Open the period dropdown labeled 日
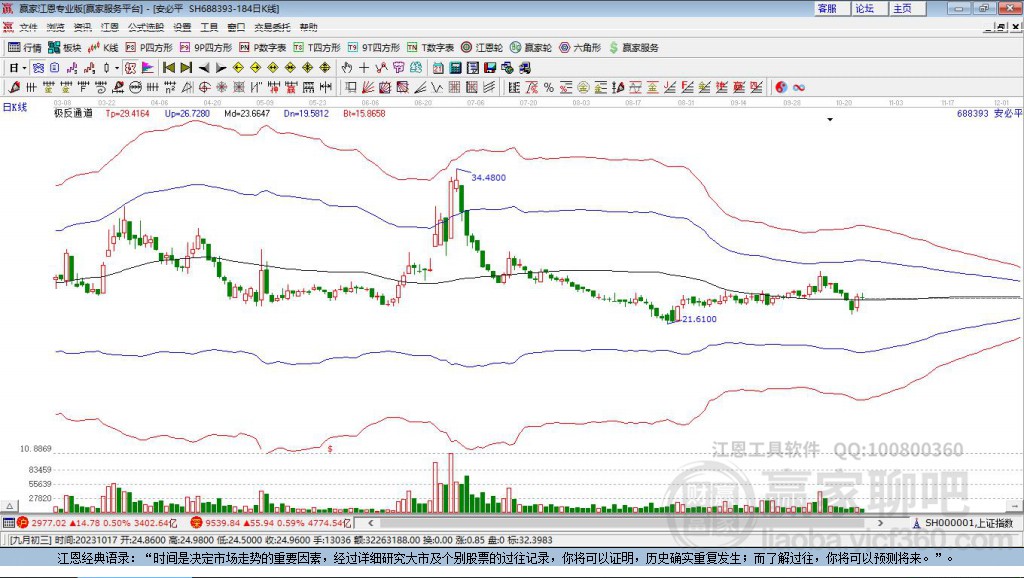 (18, 67)
